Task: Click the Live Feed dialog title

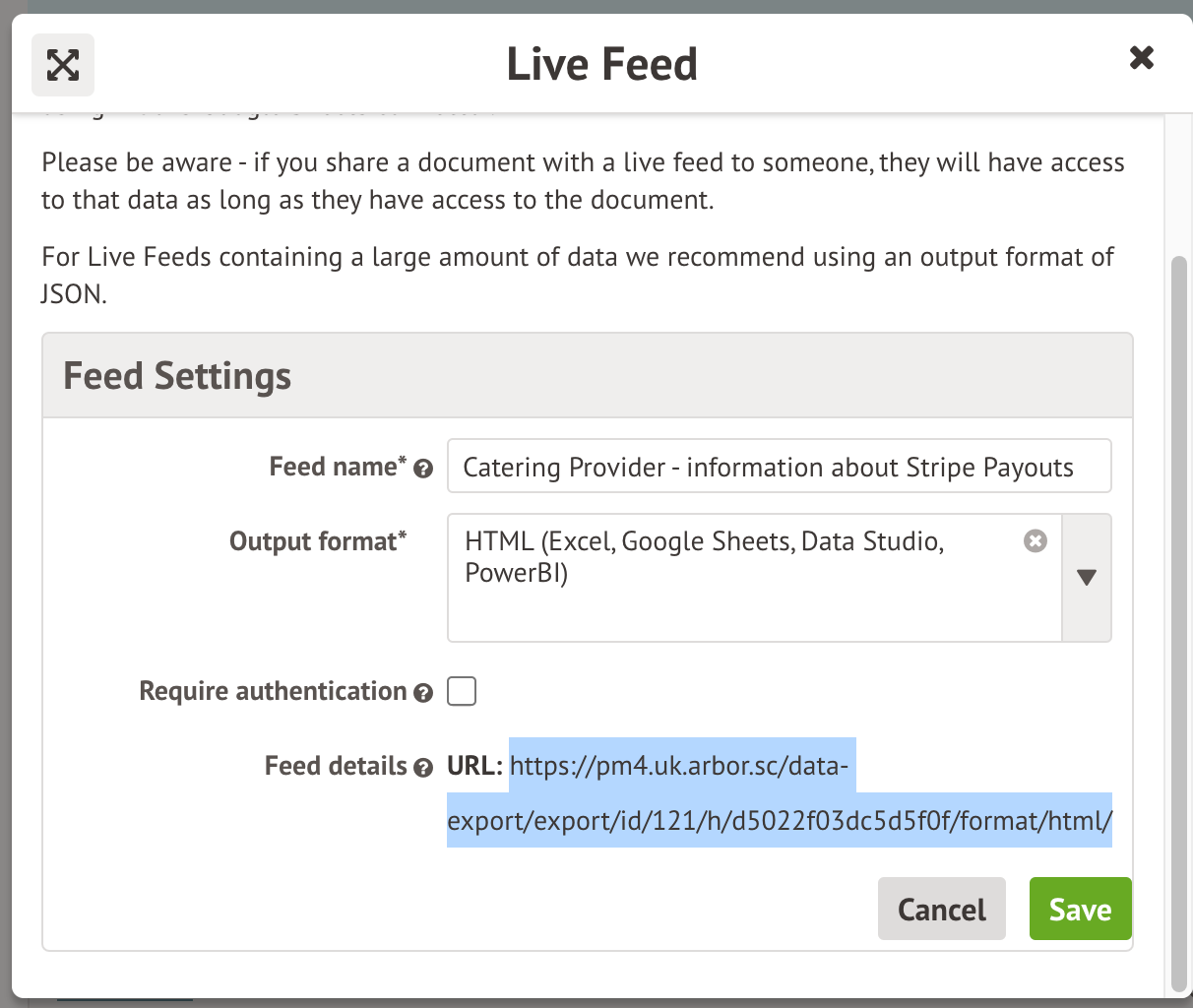Action: pyautogui.click(x=601, y=65)
